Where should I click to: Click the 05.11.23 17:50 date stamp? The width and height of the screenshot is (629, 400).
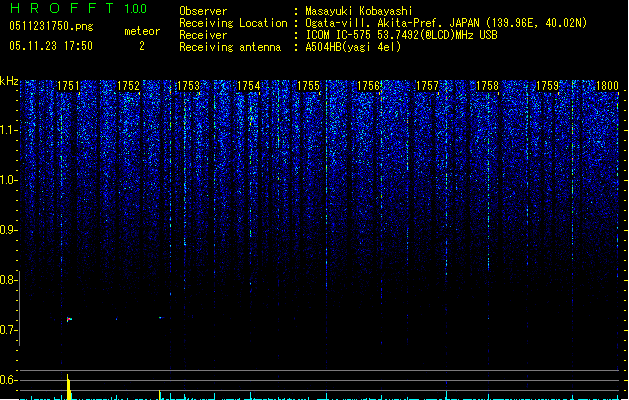tap(50, 45)
